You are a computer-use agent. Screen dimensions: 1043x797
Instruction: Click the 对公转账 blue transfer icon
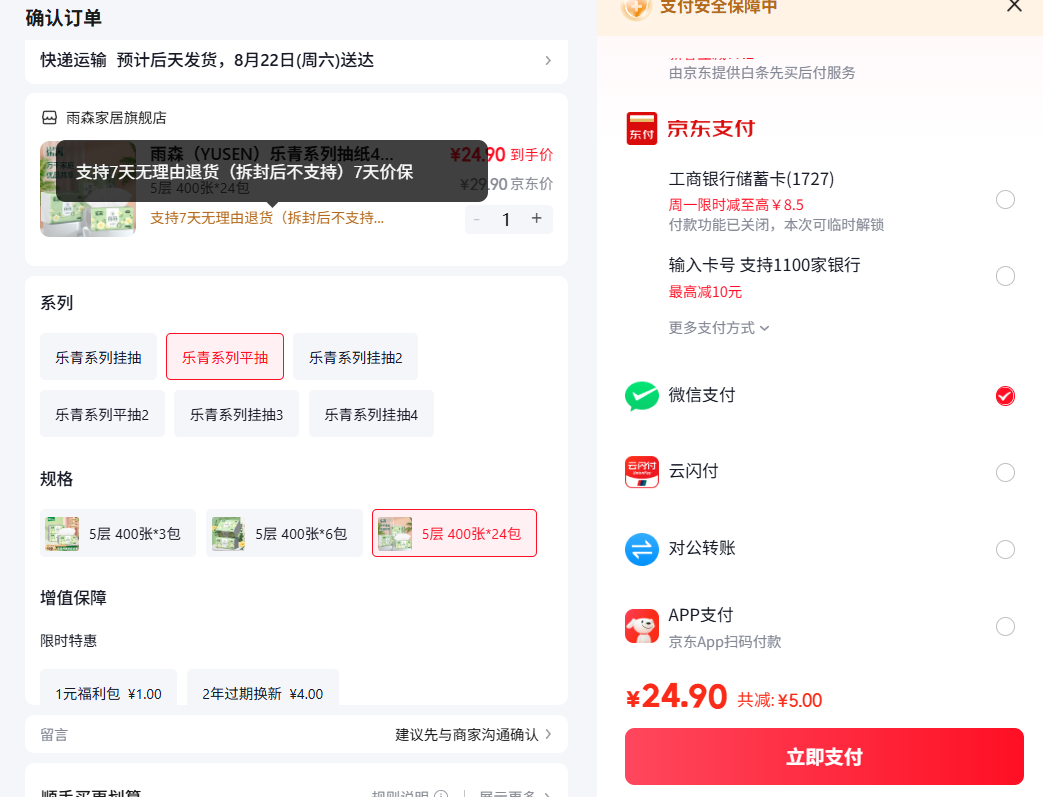tap(641, 550)
